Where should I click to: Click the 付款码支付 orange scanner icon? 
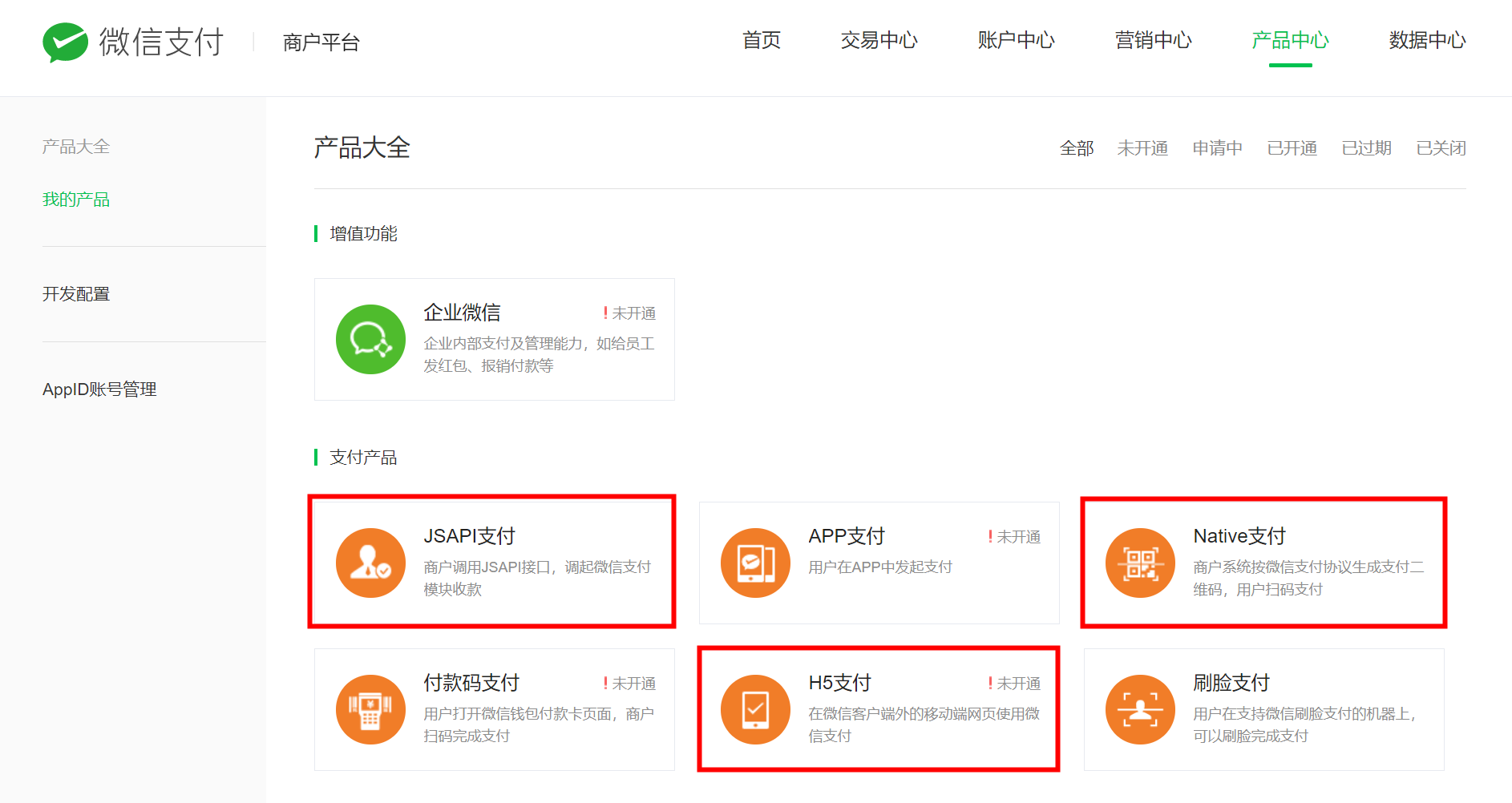(x=370, y=709)
